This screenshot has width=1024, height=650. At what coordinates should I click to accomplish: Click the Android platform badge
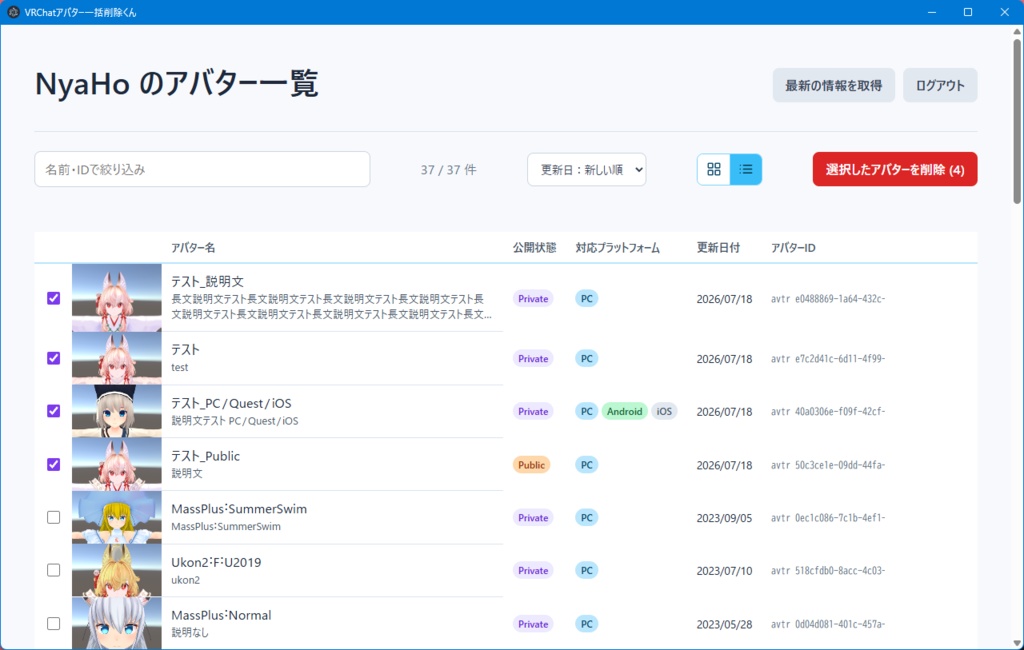(x=624, y=412)
